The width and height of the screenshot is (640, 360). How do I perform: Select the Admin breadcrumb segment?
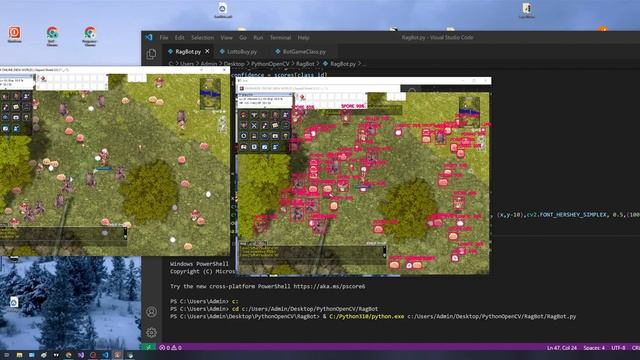pos(209,64)
